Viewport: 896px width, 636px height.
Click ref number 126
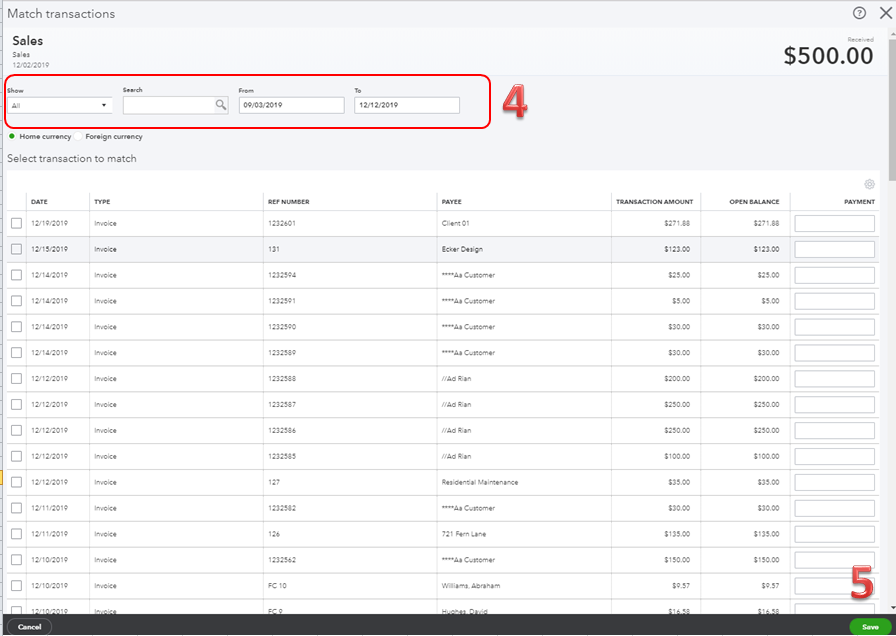coord(274,534)
